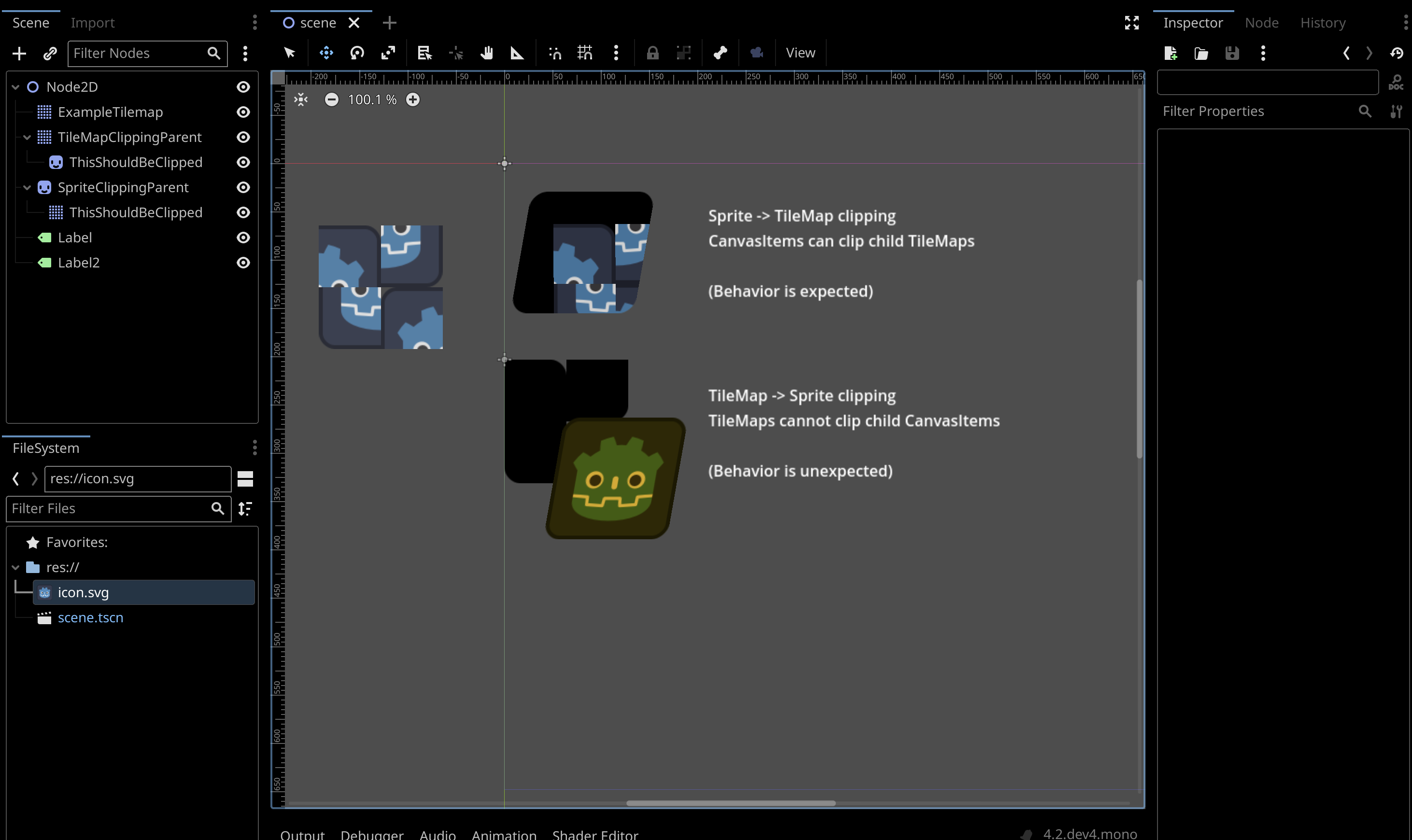
Task: Lock the selected node with the padlock icon
Action: [652, 53]
